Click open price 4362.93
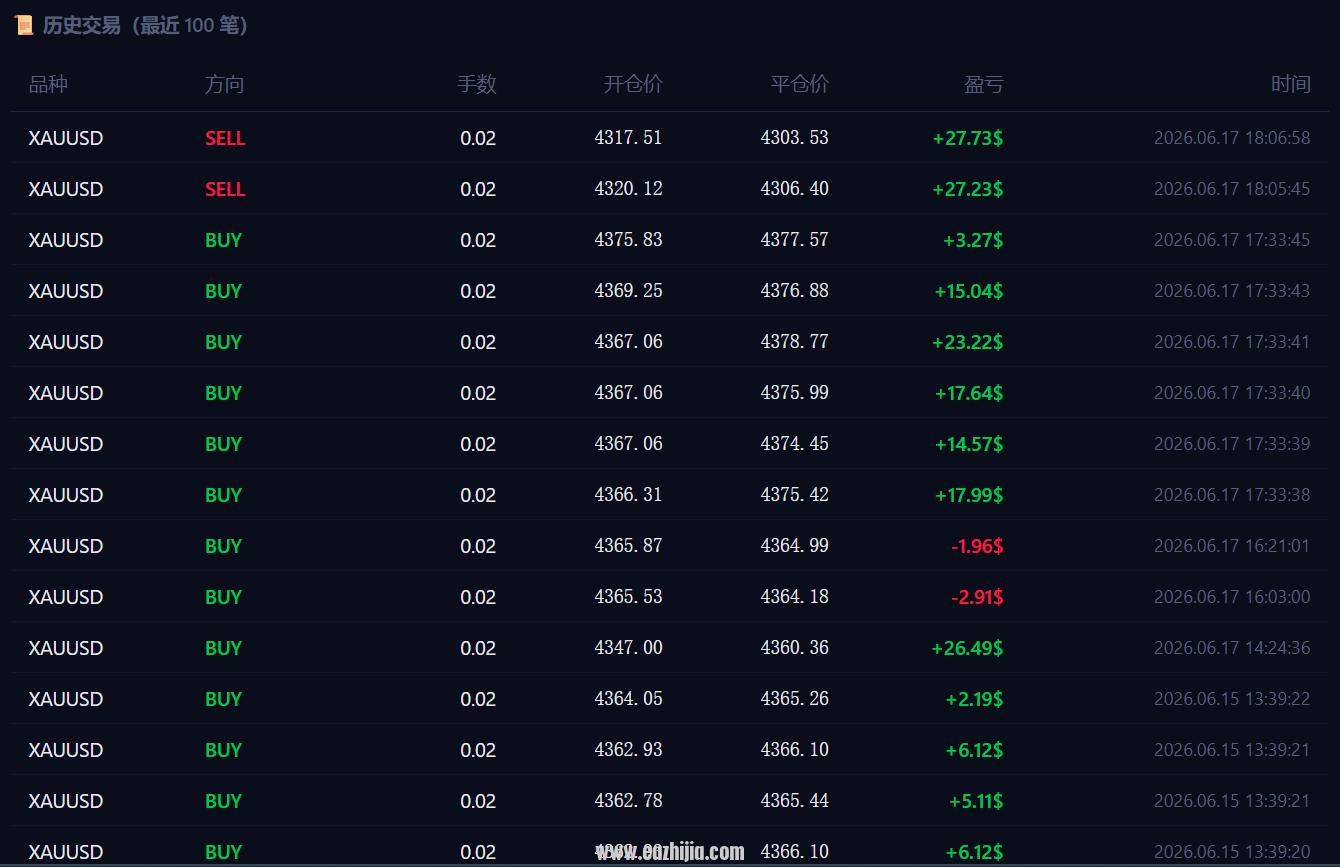Image resolution: width=1340 pixels, height=867 pixels. [x=628, y=750]
